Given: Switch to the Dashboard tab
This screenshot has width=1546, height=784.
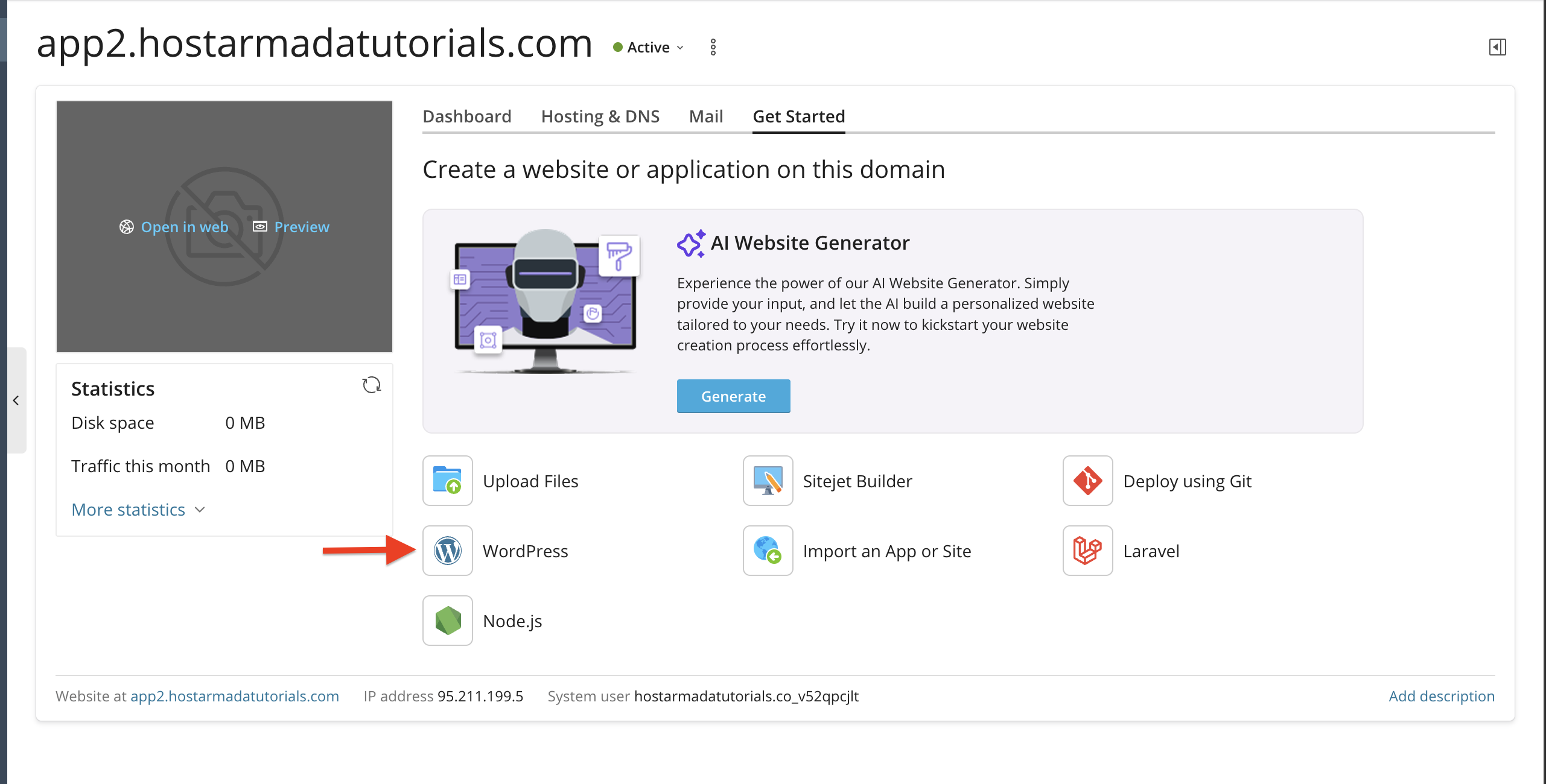Looking at the screenshot, I should [467, 116].
